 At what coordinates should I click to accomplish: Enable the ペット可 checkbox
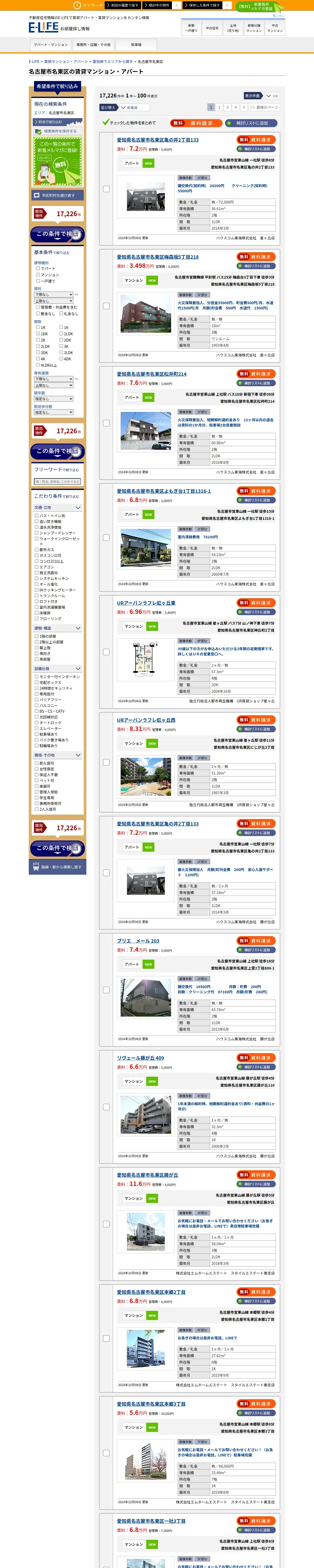(x=37, y=780)
